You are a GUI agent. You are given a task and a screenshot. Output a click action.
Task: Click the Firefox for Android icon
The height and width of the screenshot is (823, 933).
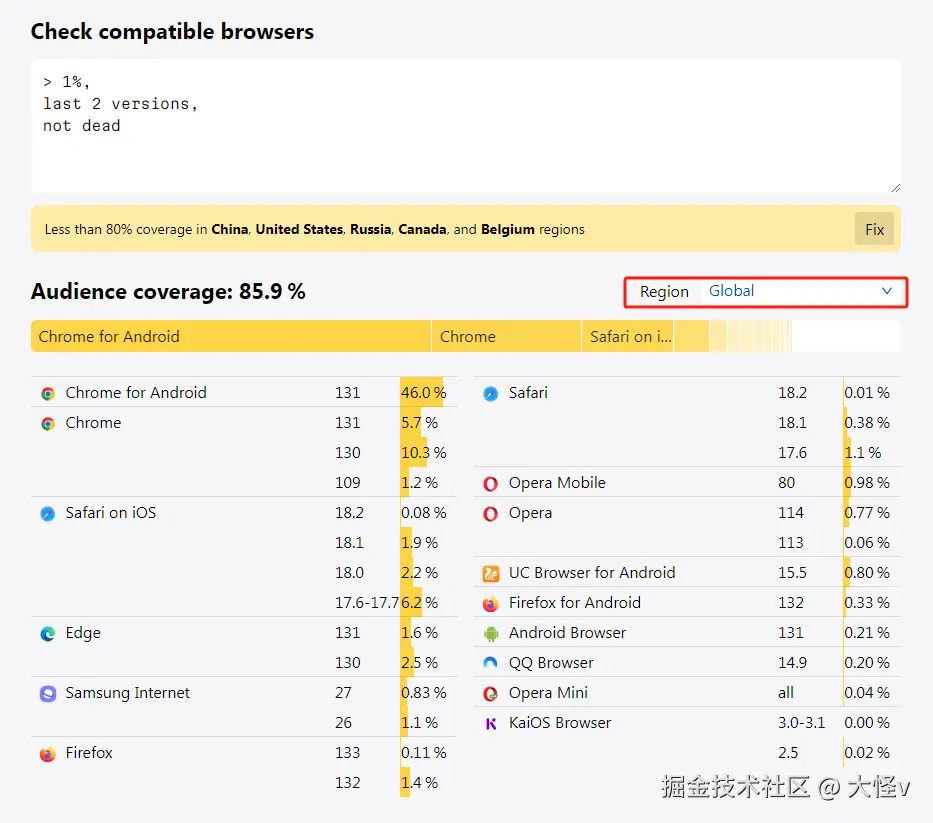491,604
